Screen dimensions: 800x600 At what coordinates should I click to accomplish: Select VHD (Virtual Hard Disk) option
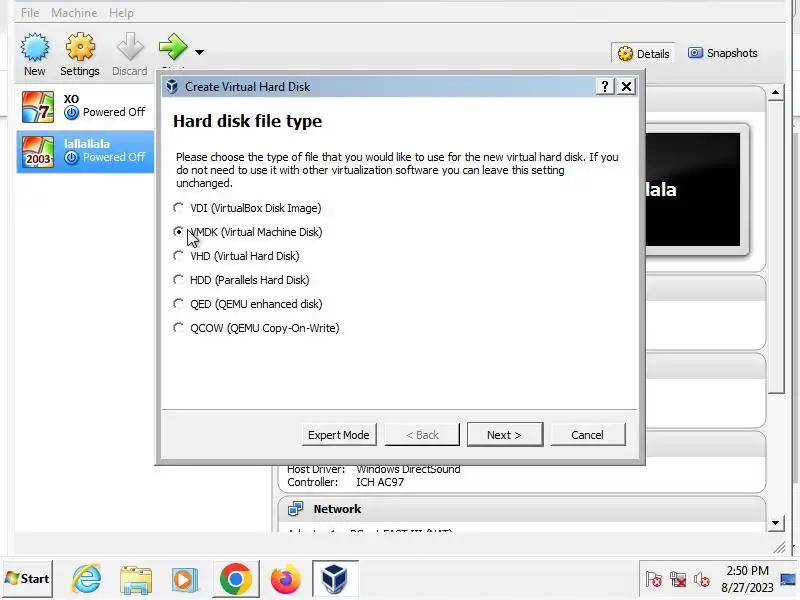236,256
